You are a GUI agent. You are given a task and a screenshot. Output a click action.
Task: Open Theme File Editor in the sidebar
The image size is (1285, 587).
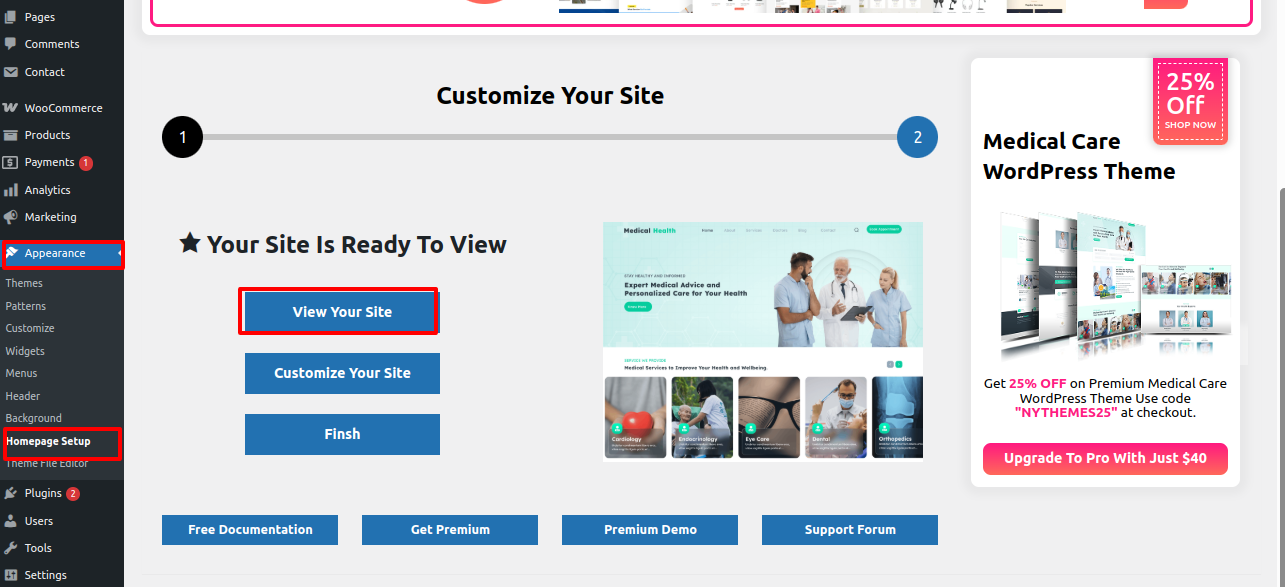tap(47, 463)
